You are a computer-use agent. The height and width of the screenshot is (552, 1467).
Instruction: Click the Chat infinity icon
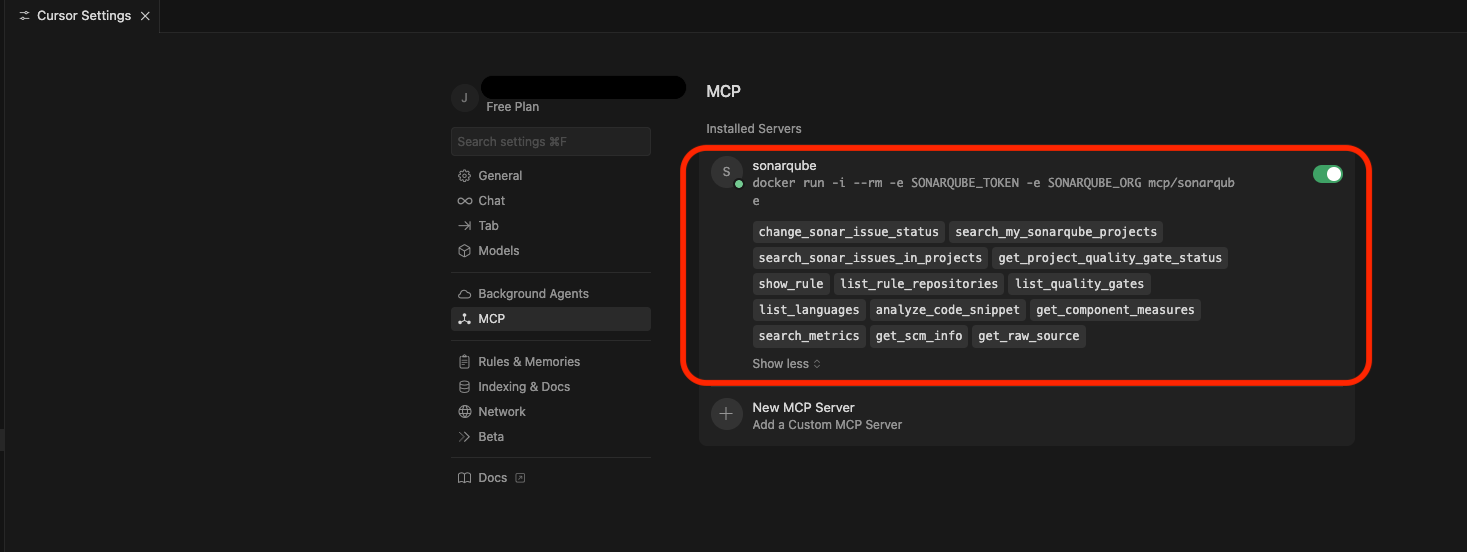click(x=464, y=201)
